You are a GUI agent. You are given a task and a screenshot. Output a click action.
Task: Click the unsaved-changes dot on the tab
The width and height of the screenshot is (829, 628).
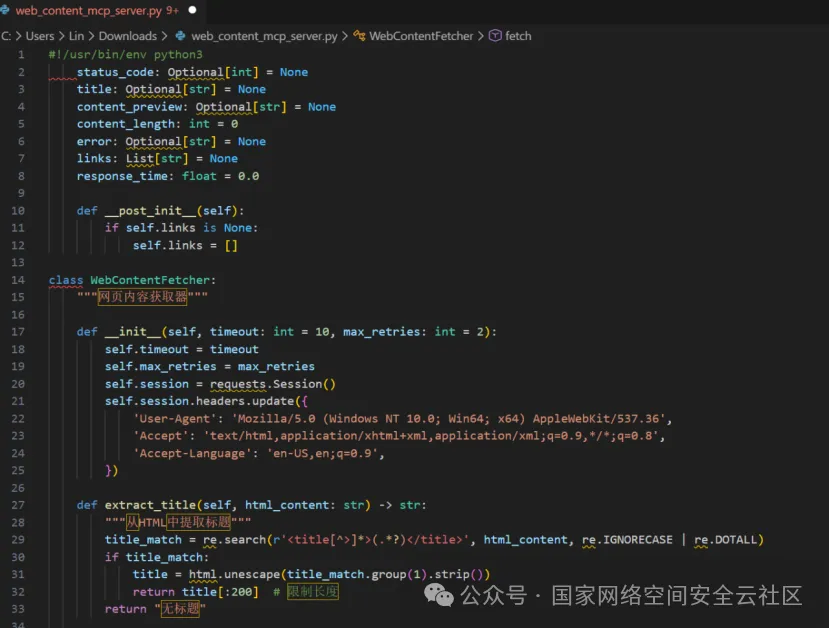(192, 10)
